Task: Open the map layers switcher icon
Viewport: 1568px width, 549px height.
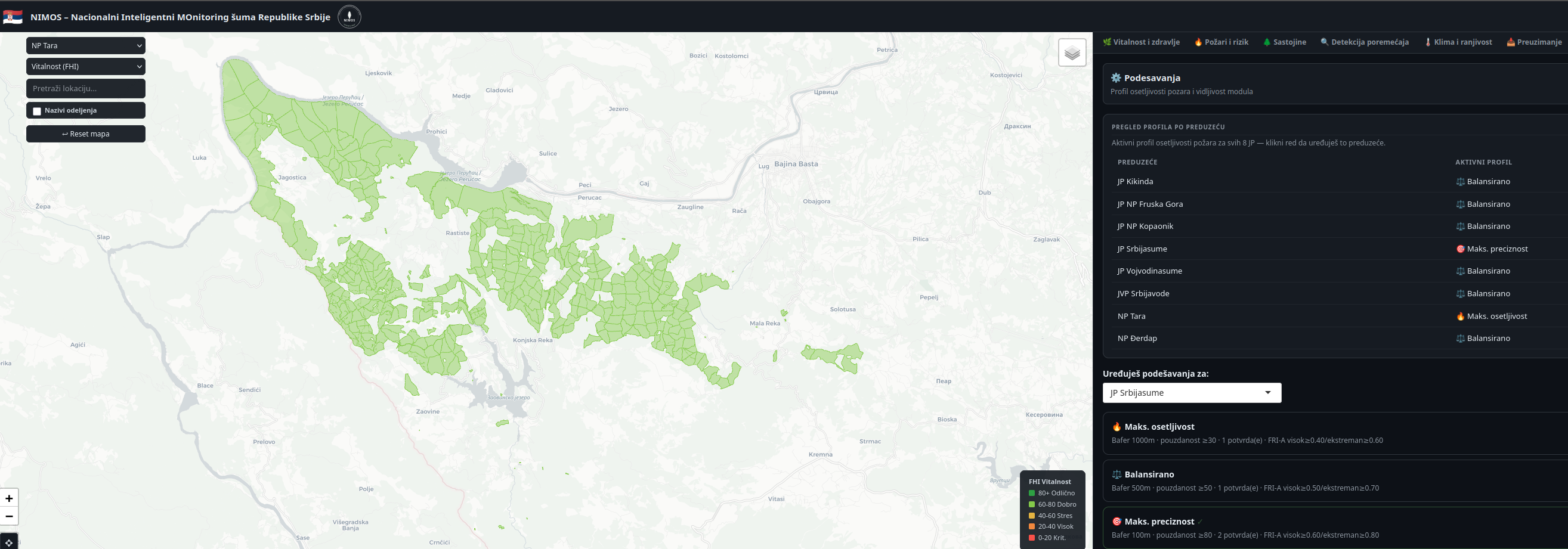Action: click(1072, 53)
